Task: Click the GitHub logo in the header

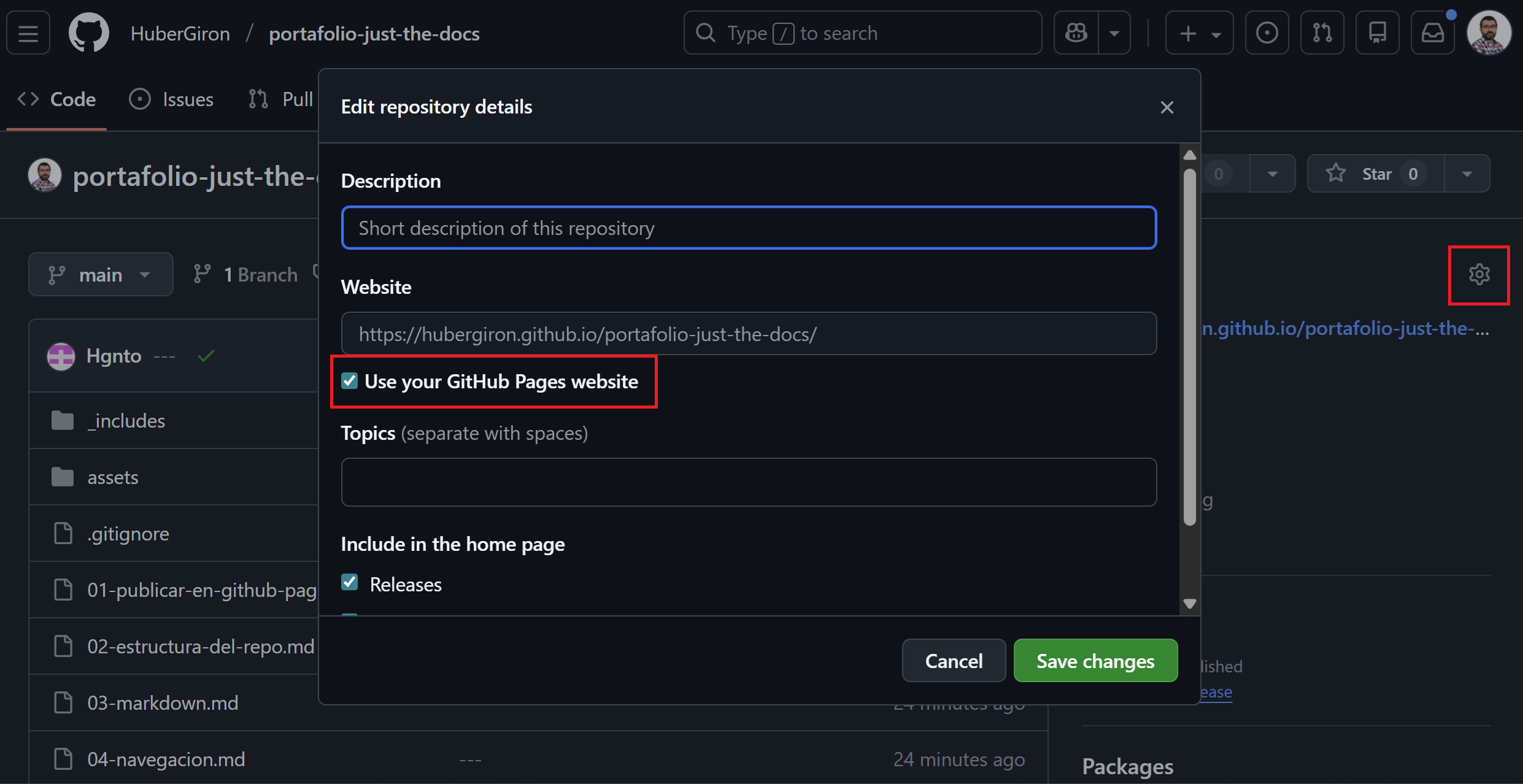Action: click(x=88, y=33)
